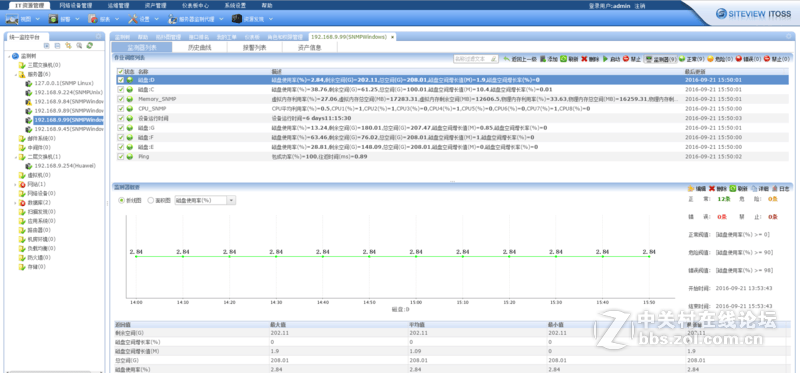Screen dimensions: 800x373
Task: Open the 报警 dropdown arrow
Action: click(77, 19)
